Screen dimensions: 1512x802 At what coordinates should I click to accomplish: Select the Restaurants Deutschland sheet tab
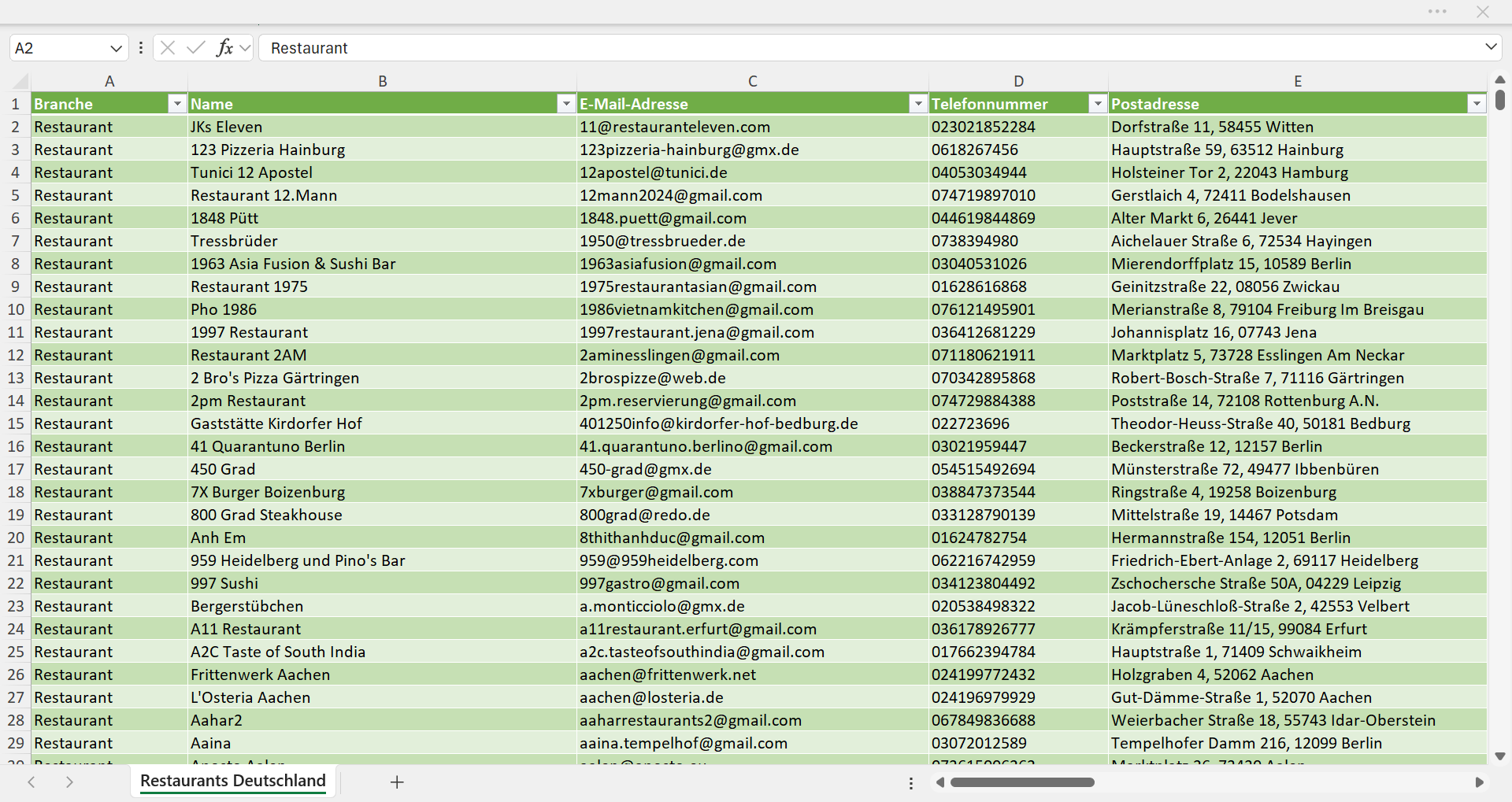click(x=233, y=781)
